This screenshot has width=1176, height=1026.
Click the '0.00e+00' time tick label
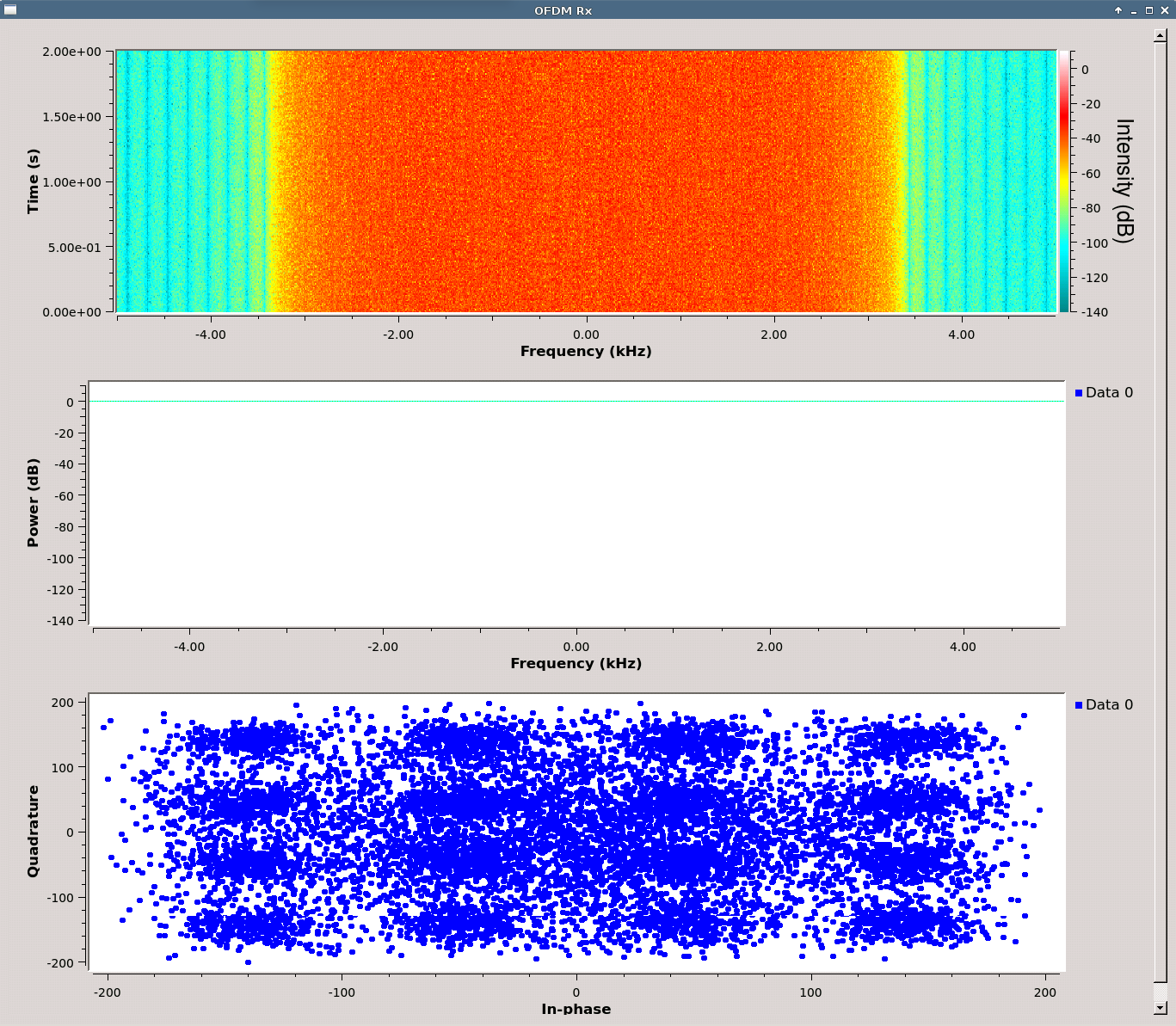[71, 312]
